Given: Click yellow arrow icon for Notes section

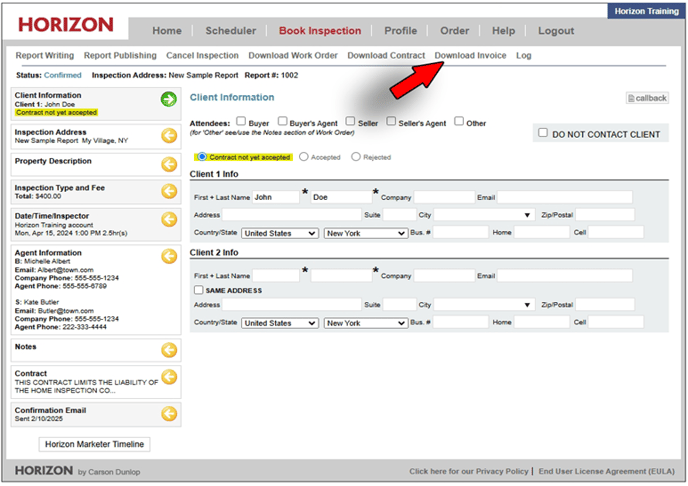Looking at the screenshot, I should pos(169,349).
